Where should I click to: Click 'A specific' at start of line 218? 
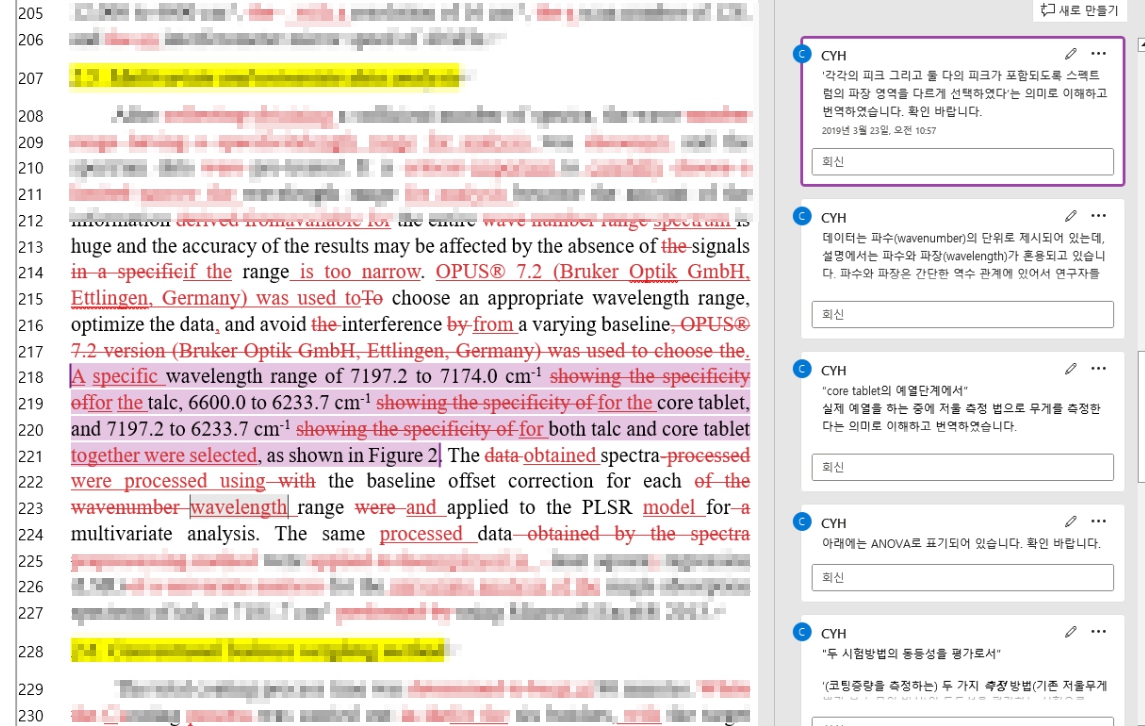(x=114, y=376)
